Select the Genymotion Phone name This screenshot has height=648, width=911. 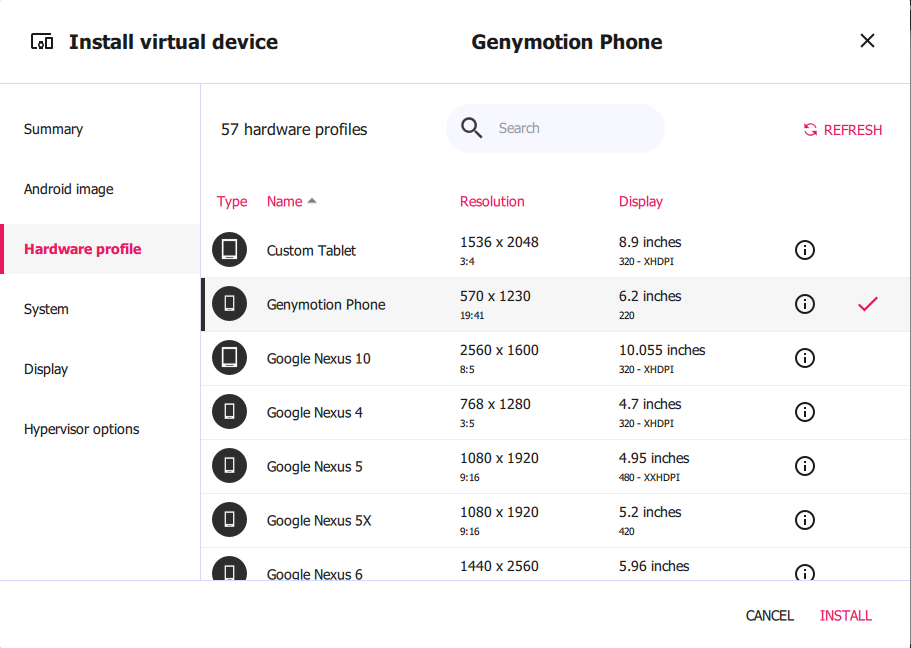click(x=326, y=305)
